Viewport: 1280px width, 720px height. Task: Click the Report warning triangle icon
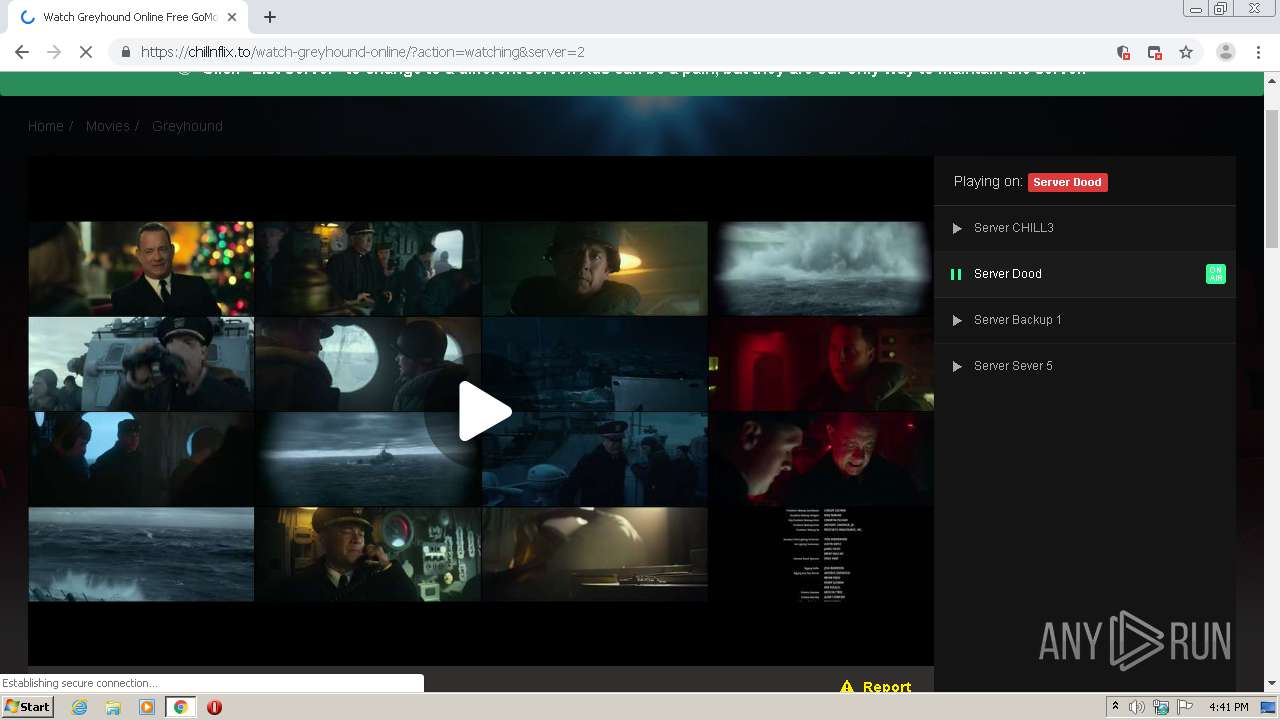pyautogui.click(x=847, y=687)
